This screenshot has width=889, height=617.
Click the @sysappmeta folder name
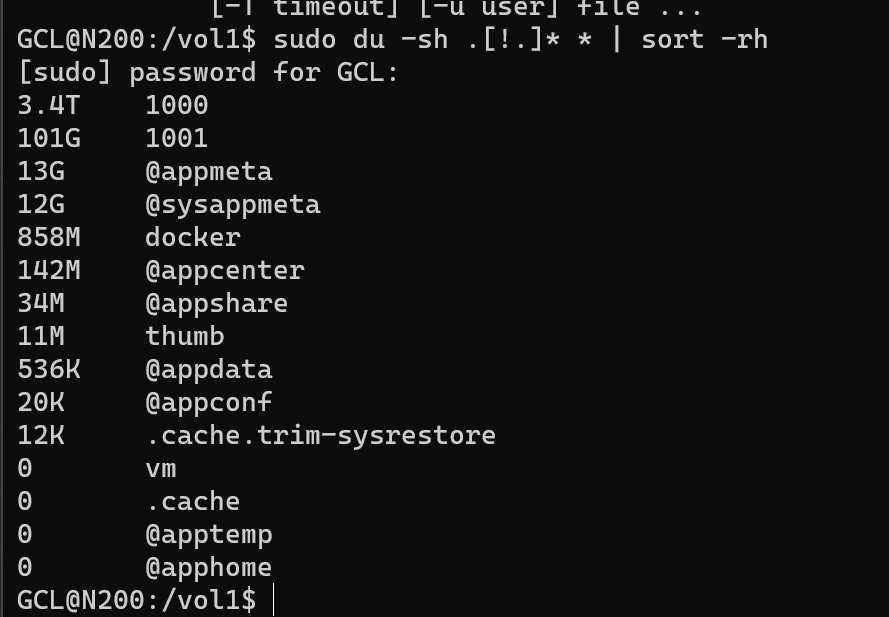(x=232, y=205)
